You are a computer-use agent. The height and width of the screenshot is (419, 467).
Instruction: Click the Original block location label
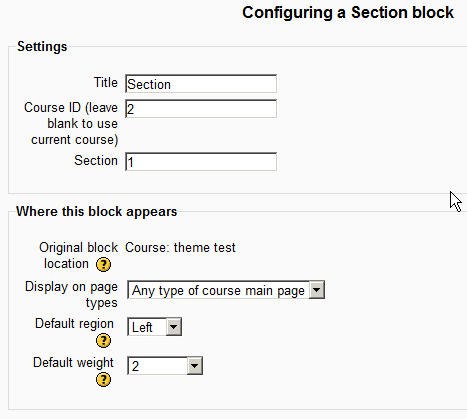78,255
